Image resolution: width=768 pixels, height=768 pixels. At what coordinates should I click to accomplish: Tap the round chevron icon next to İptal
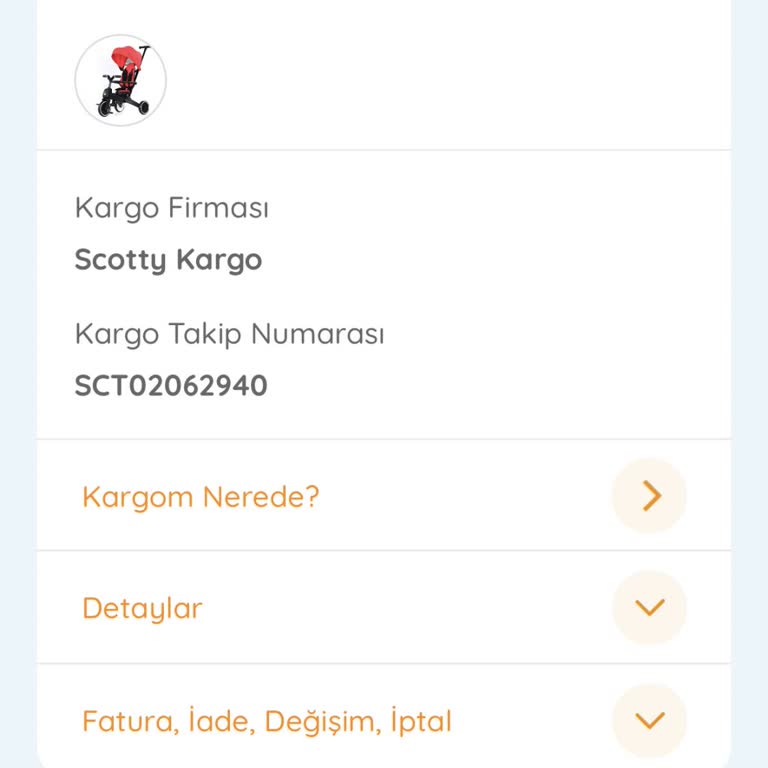coord(649,720)
